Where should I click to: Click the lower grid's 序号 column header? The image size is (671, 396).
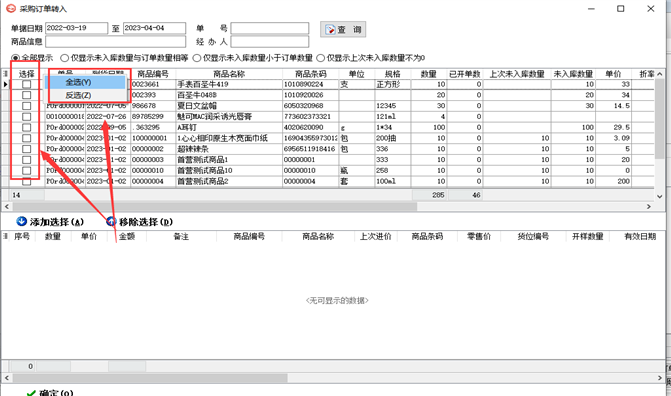click(x=22, y=236)
